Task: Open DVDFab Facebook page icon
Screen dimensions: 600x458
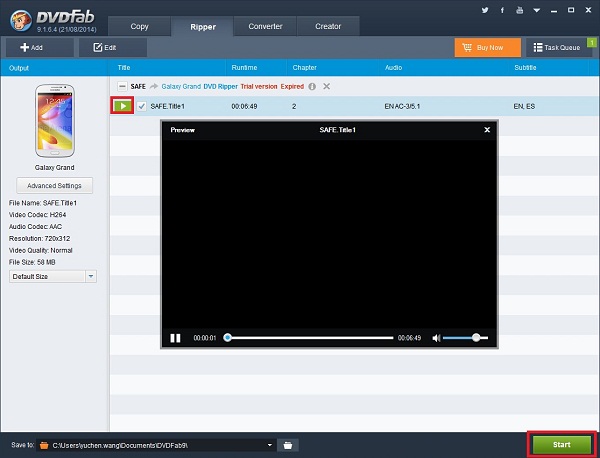Action: click(x=502, y=10)
